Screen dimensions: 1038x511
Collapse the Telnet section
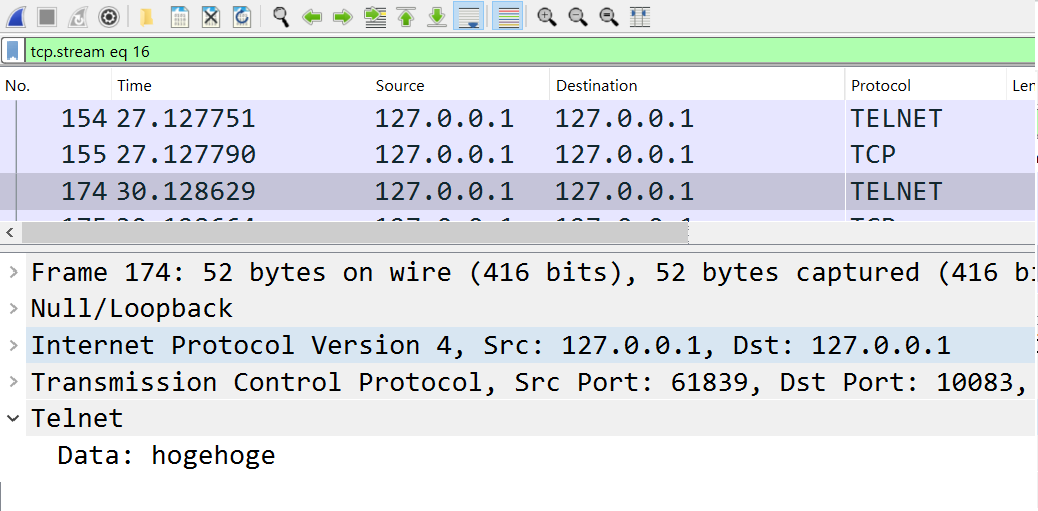click(13, 418)
